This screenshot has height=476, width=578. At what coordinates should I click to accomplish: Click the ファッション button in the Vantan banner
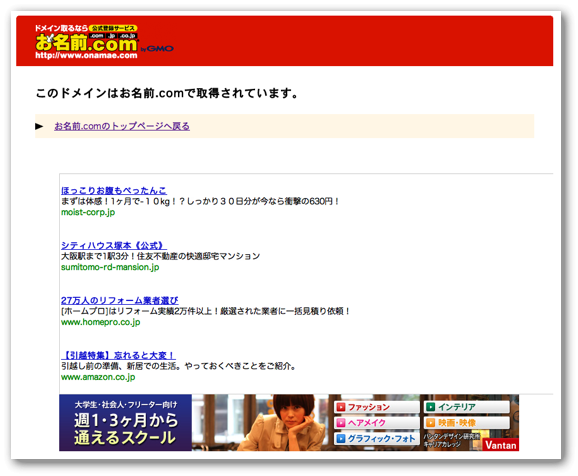[x=377, y=407]
